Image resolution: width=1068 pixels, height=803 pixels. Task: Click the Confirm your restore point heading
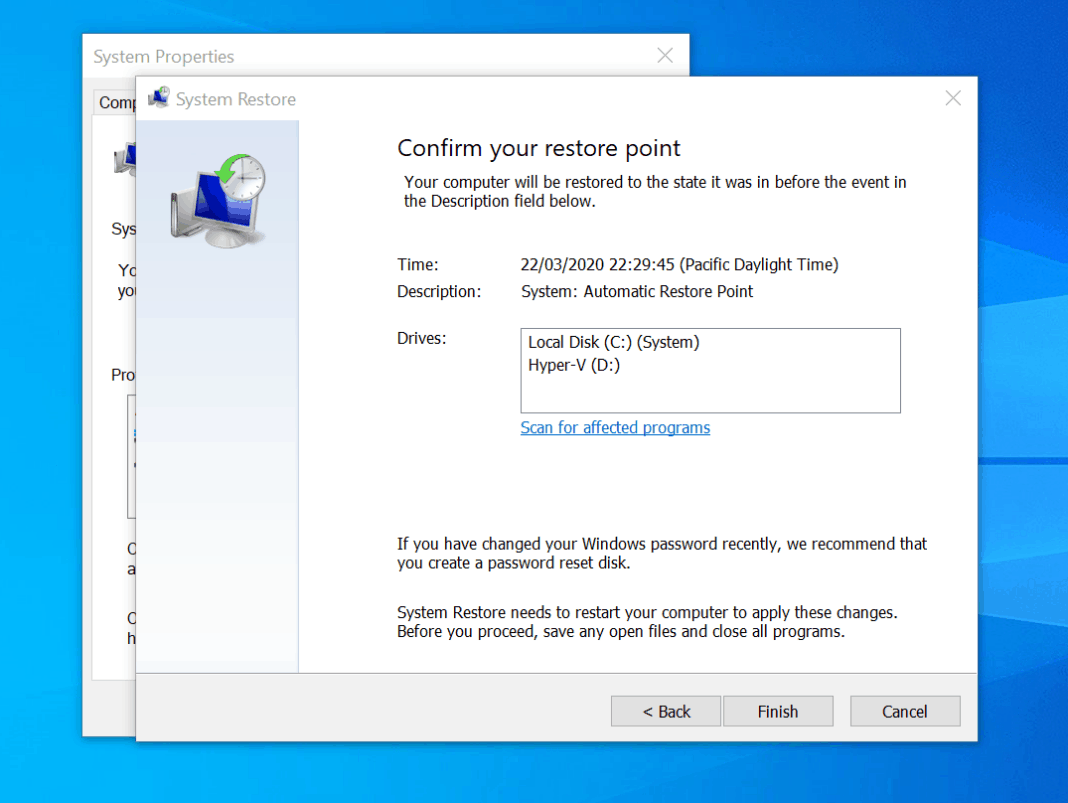point(539,148)
